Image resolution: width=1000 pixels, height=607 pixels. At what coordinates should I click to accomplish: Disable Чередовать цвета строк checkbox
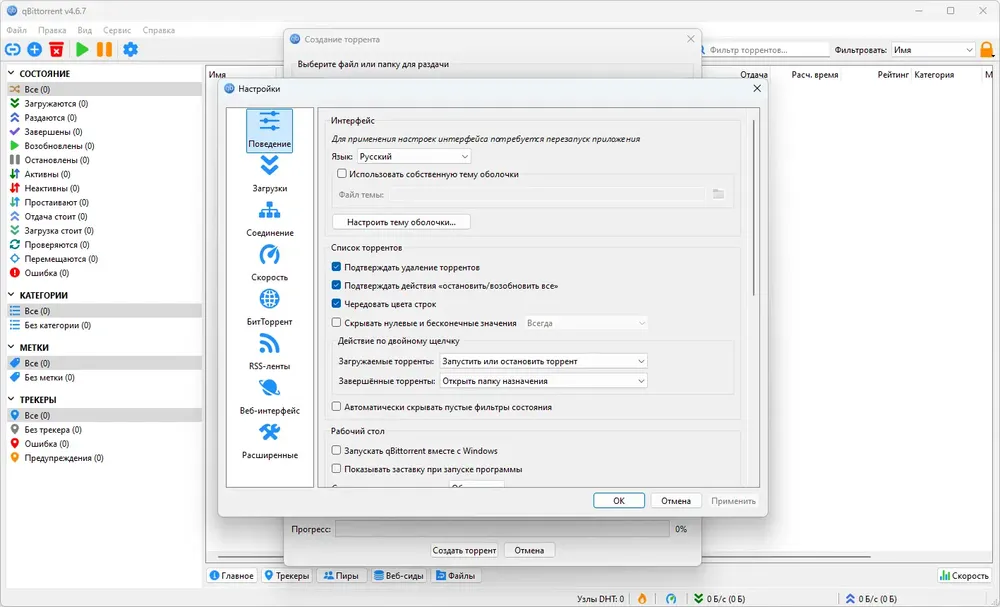pyautogui.click(x=336, y=304)
